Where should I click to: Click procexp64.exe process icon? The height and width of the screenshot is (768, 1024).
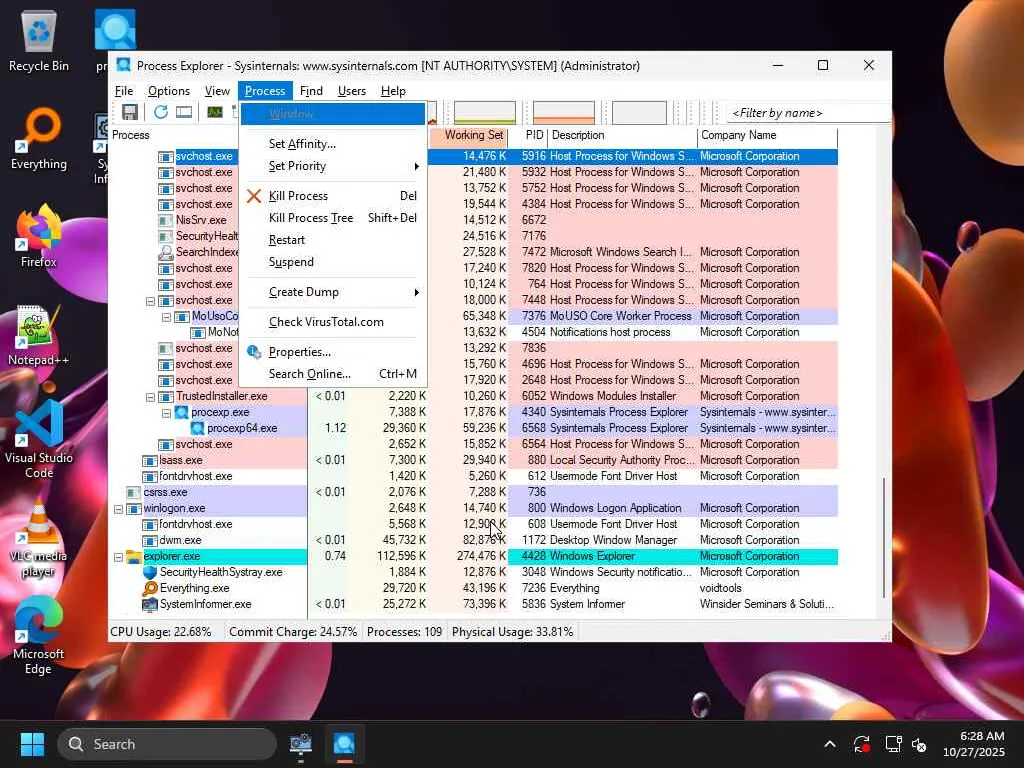pos(197,428)
